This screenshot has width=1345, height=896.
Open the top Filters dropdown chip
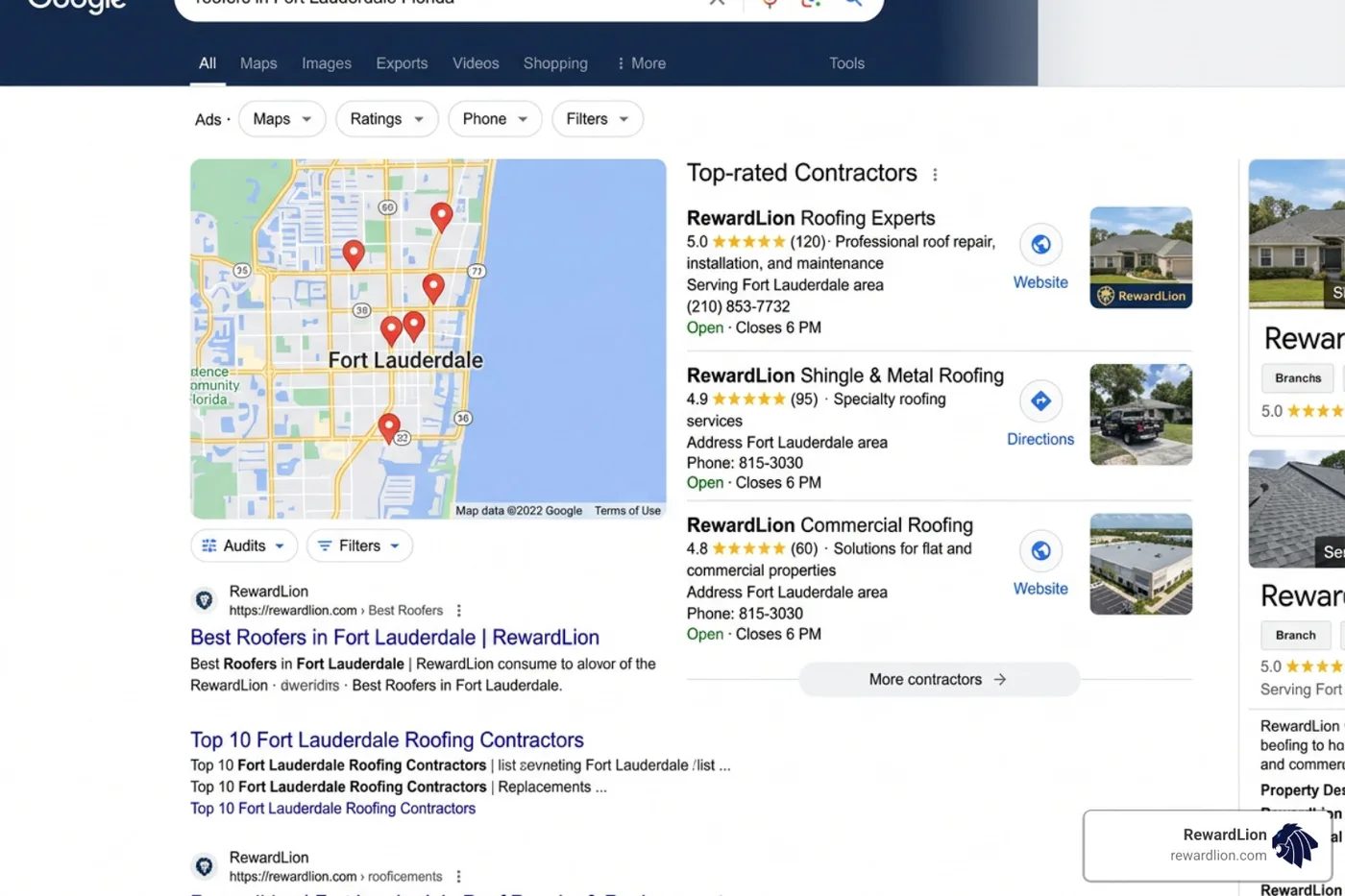[x=598, y=119]
